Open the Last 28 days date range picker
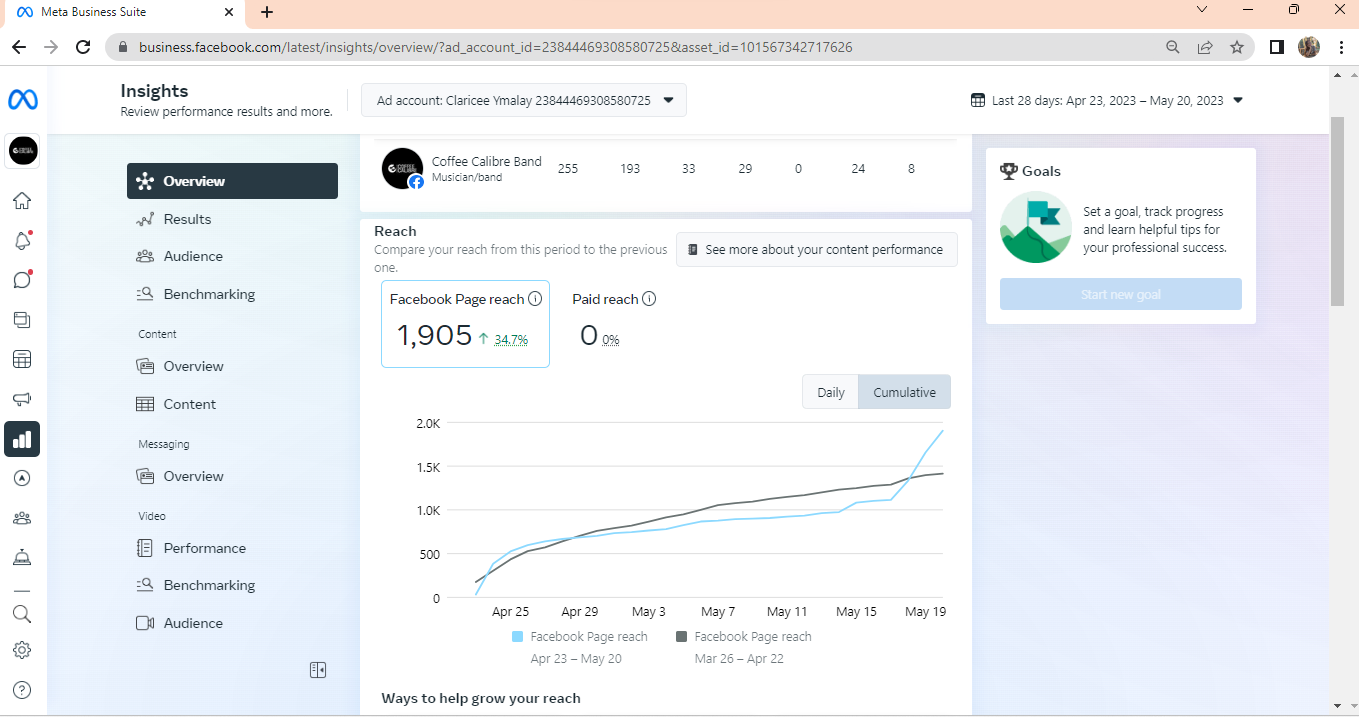This screenshot has width=1359, height=717. [x=1107, y=100]
